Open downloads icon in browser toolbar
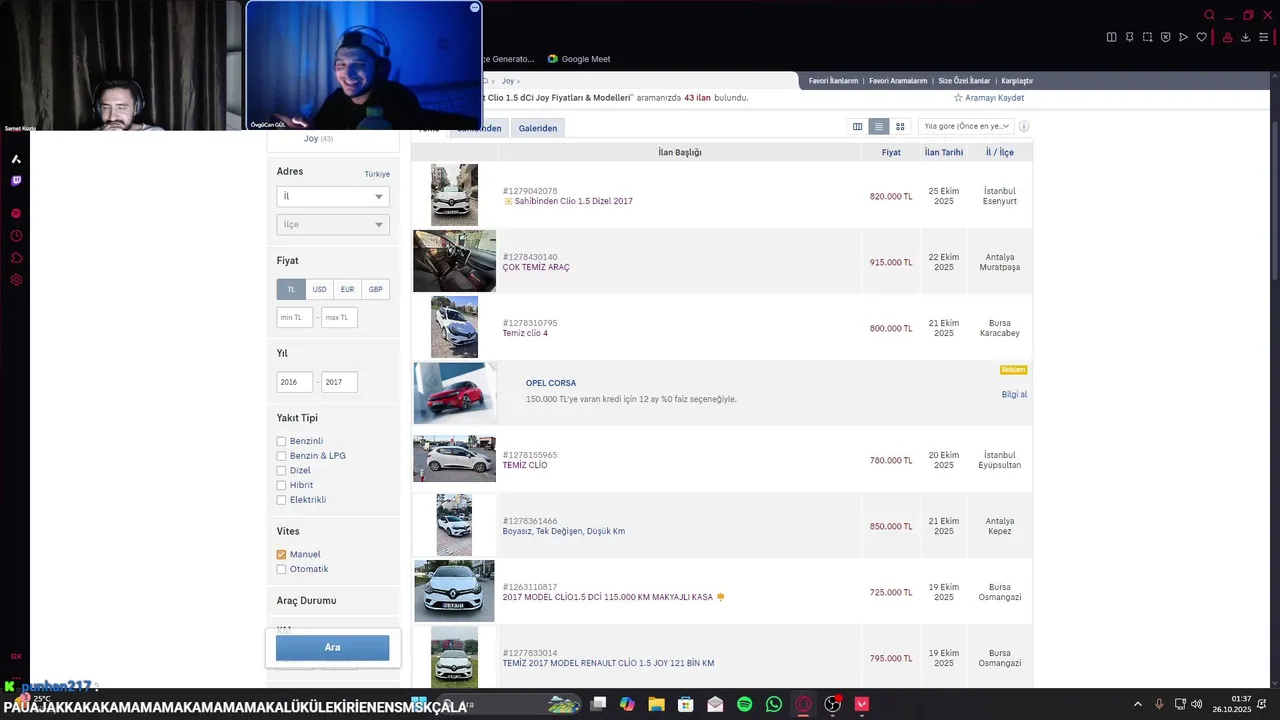 1245,37
